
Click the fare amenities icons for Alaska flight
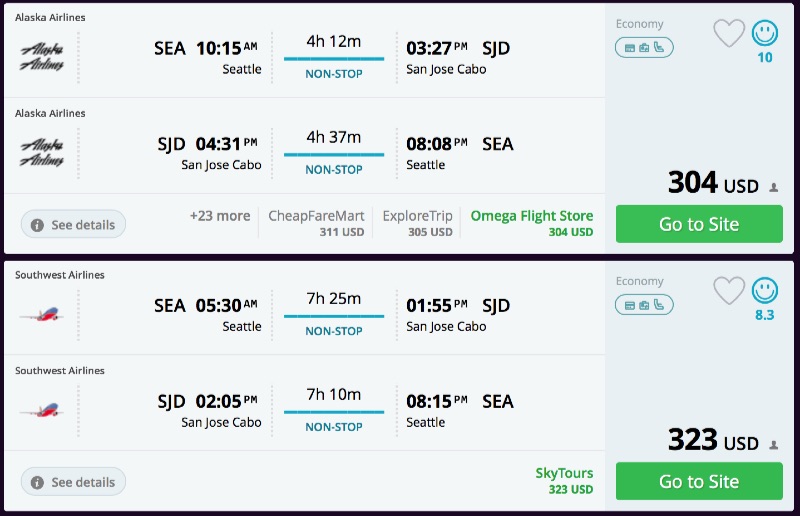tap(645, 47)
